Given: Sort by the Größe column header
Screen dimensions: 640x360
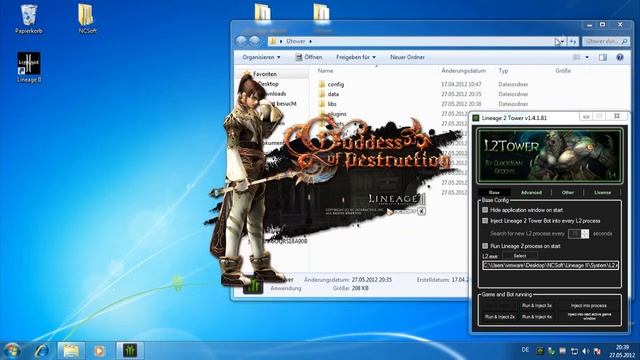Looking at the screenshot, I should [563, 71].
